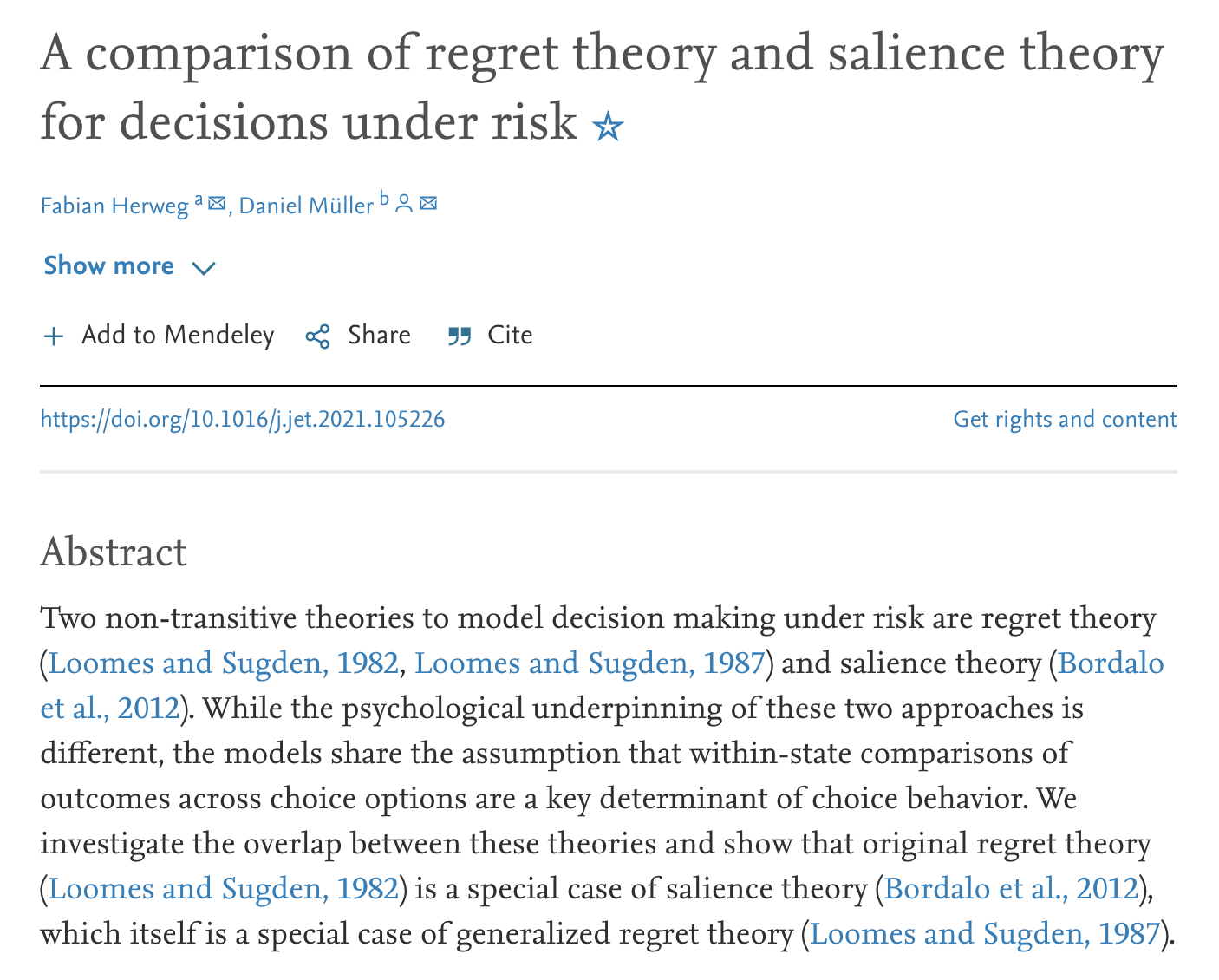Screen dimensions: 1219x980
Task: Open Fabian Herweg author link
Action: 114,206
